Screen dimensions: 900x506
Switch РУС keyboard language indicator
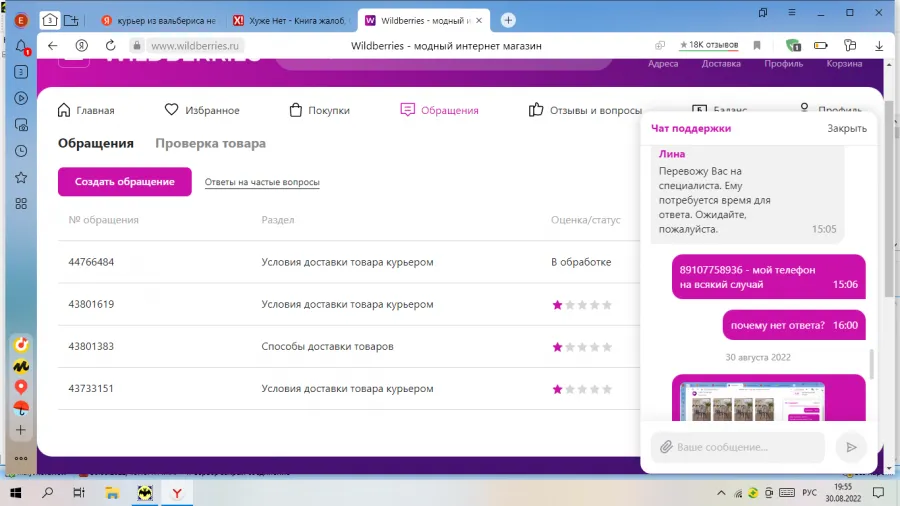[809, 493]
